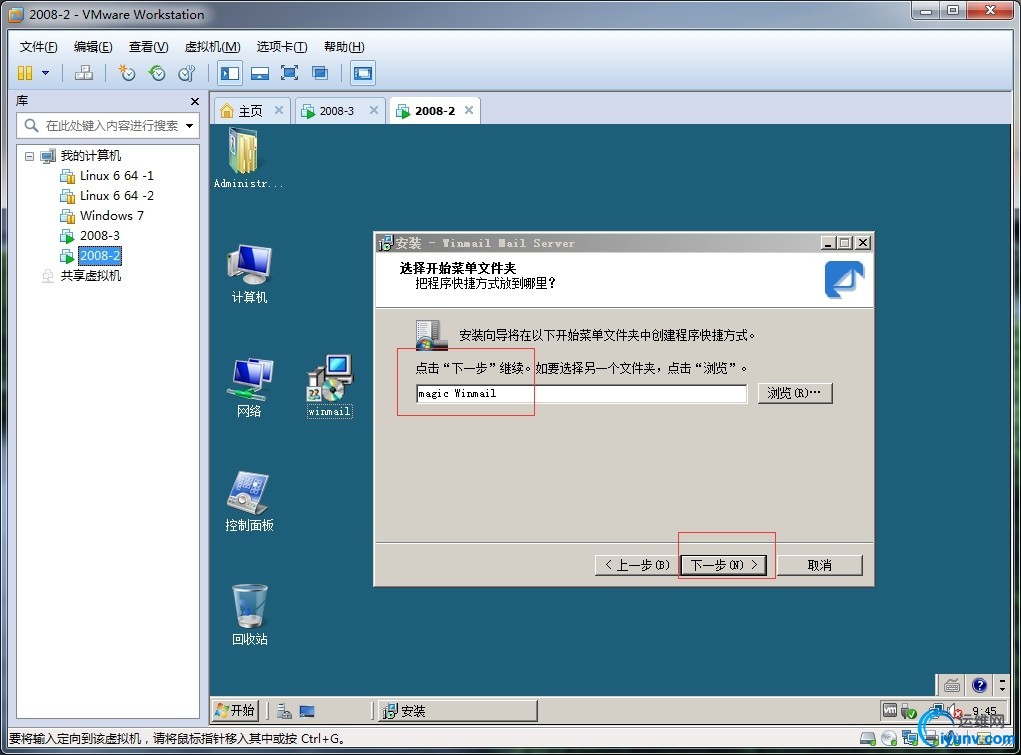Select Linux 6 64 -2 in library
Image resolution: width=1021 pixels, height=755 pixels.
[117, 195]
